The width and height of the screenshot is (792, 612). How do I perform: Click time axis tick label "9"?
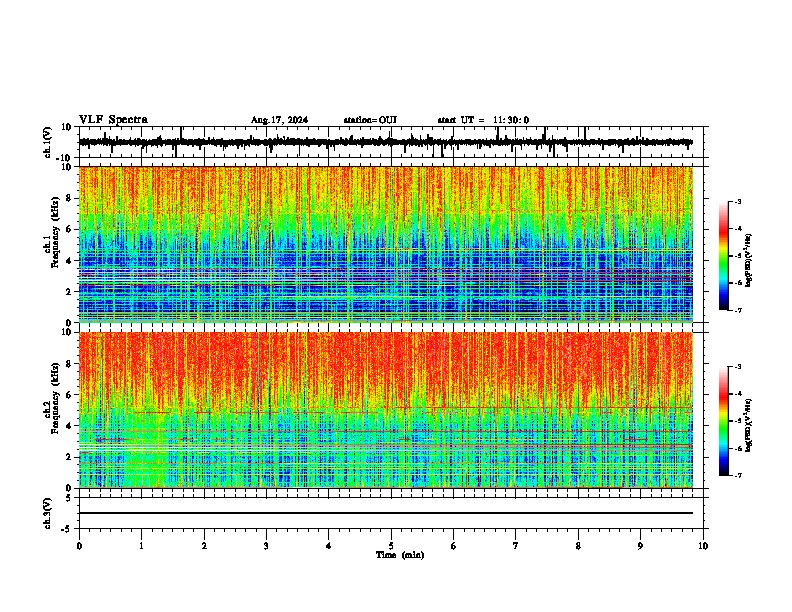pyautogui.click(x=640, y=546)
